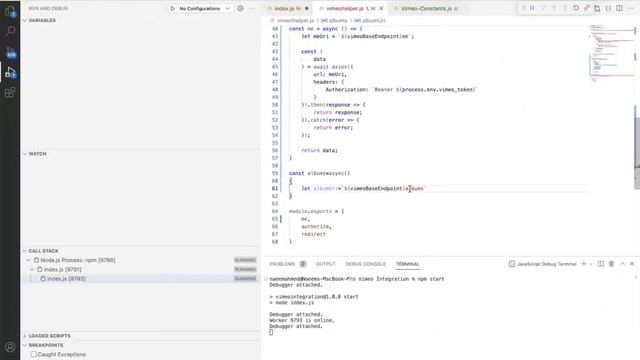Click albums in the breadcrumb
The image size is (640, 360).
337,20
